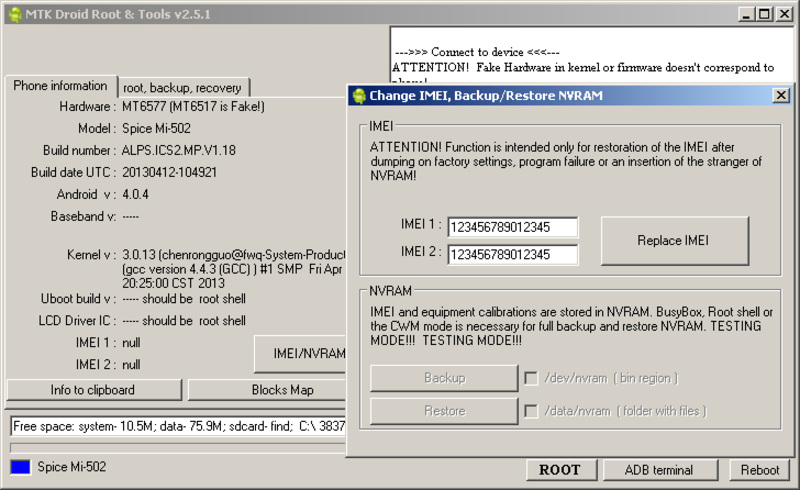The height and width of the screenshot is (490, 800).
Task: Click the ATTENTION restoration warning text in IMEI group
Action: pyautogui.click(x=566, y=161)
